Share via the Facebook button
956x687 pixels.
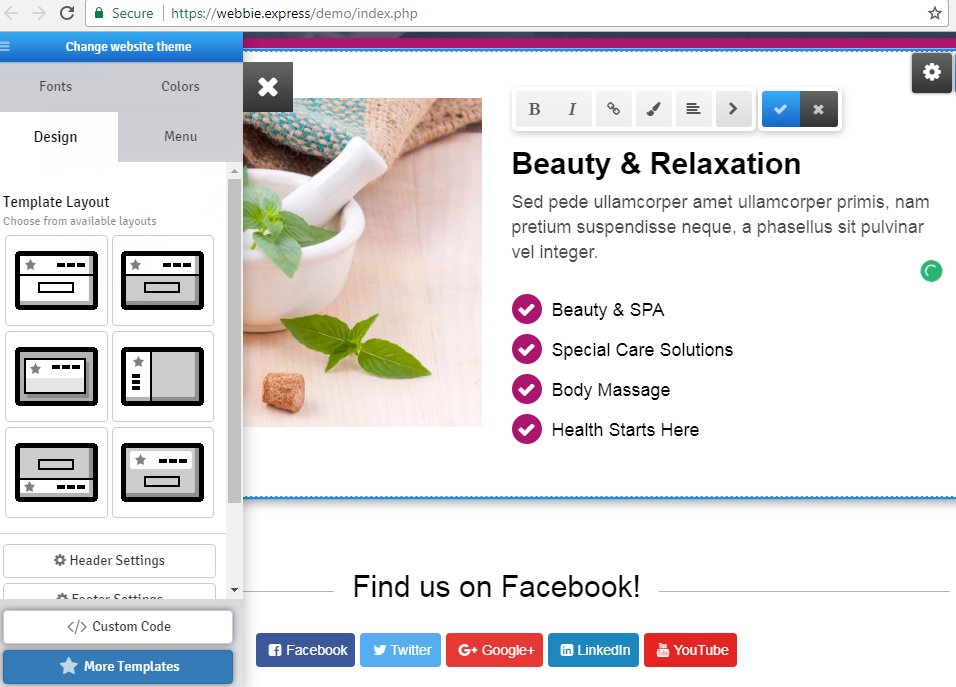point(305,650)
